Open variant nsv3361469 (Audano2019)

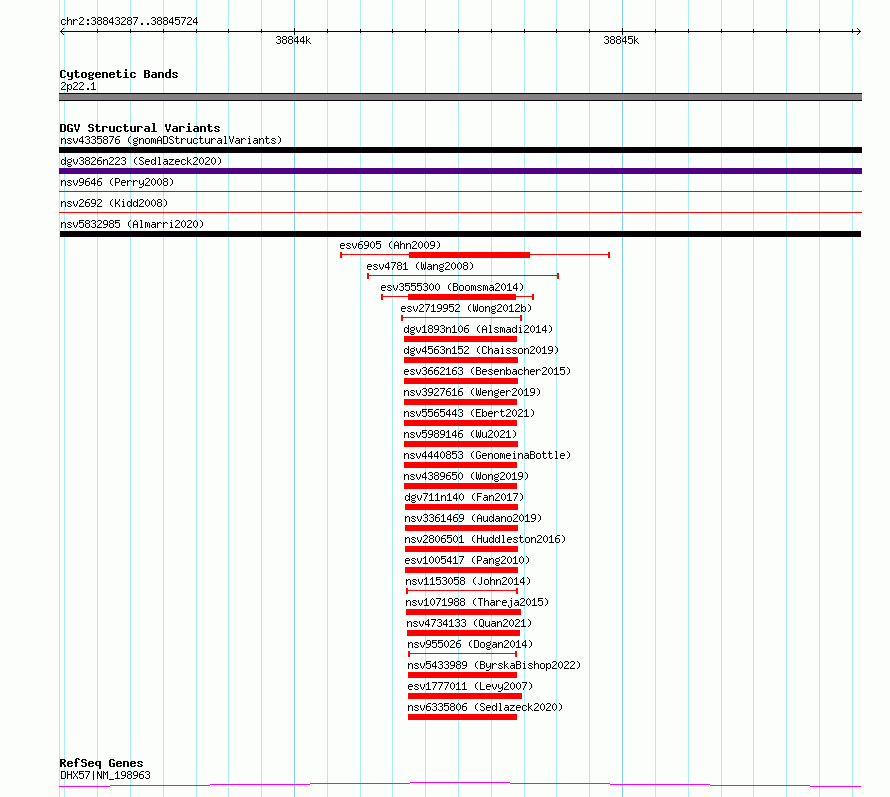click(473, 518)
